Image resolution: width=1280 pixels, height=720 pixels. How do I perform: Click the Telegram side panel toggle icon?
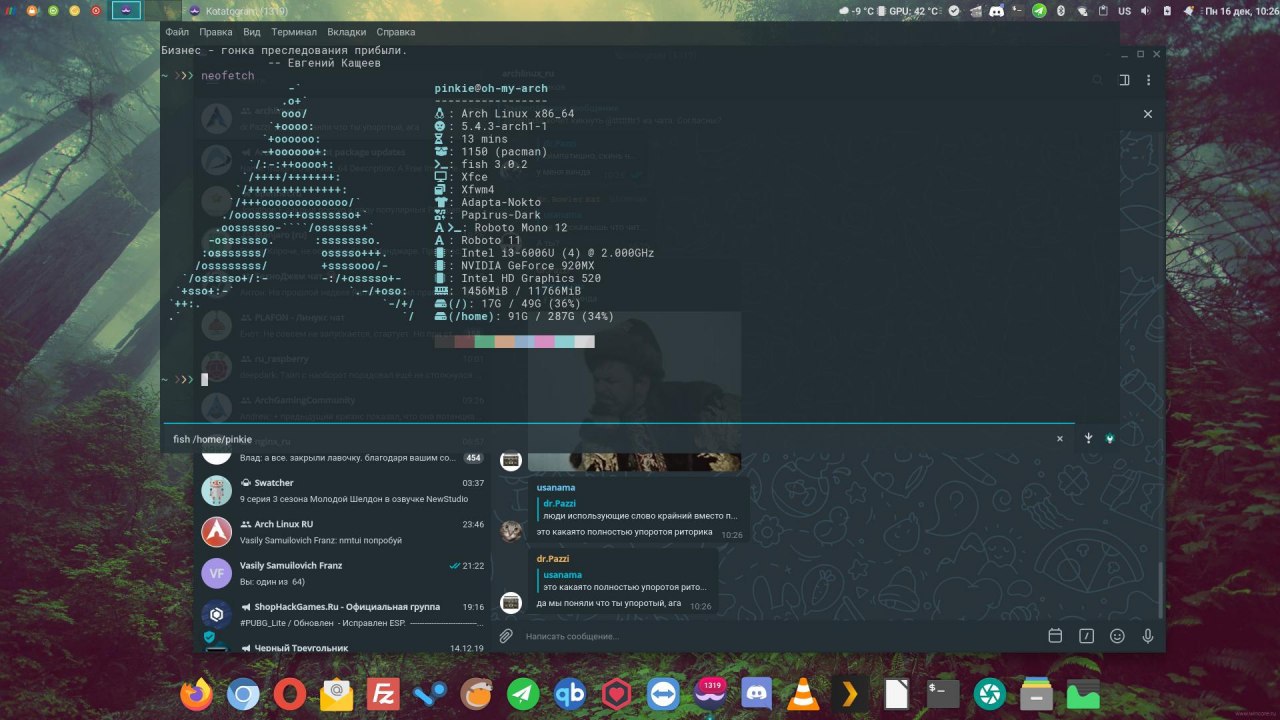coord(1124,80)
